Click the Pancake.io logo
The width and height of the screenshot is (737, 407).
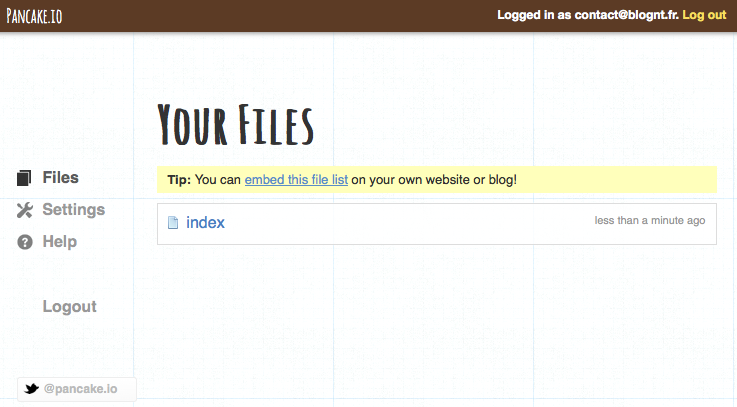click(x=34, y=16)
